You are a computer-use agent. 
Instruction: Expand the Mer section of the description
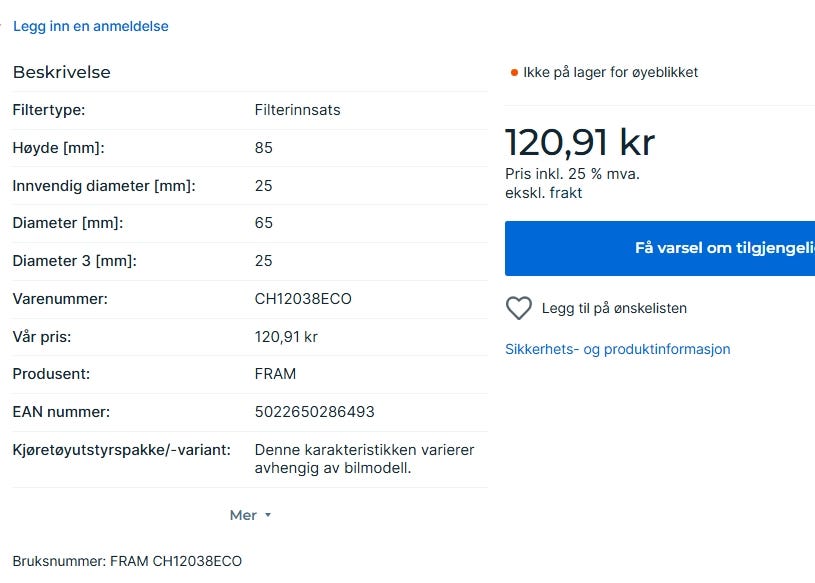coord(244,515)
